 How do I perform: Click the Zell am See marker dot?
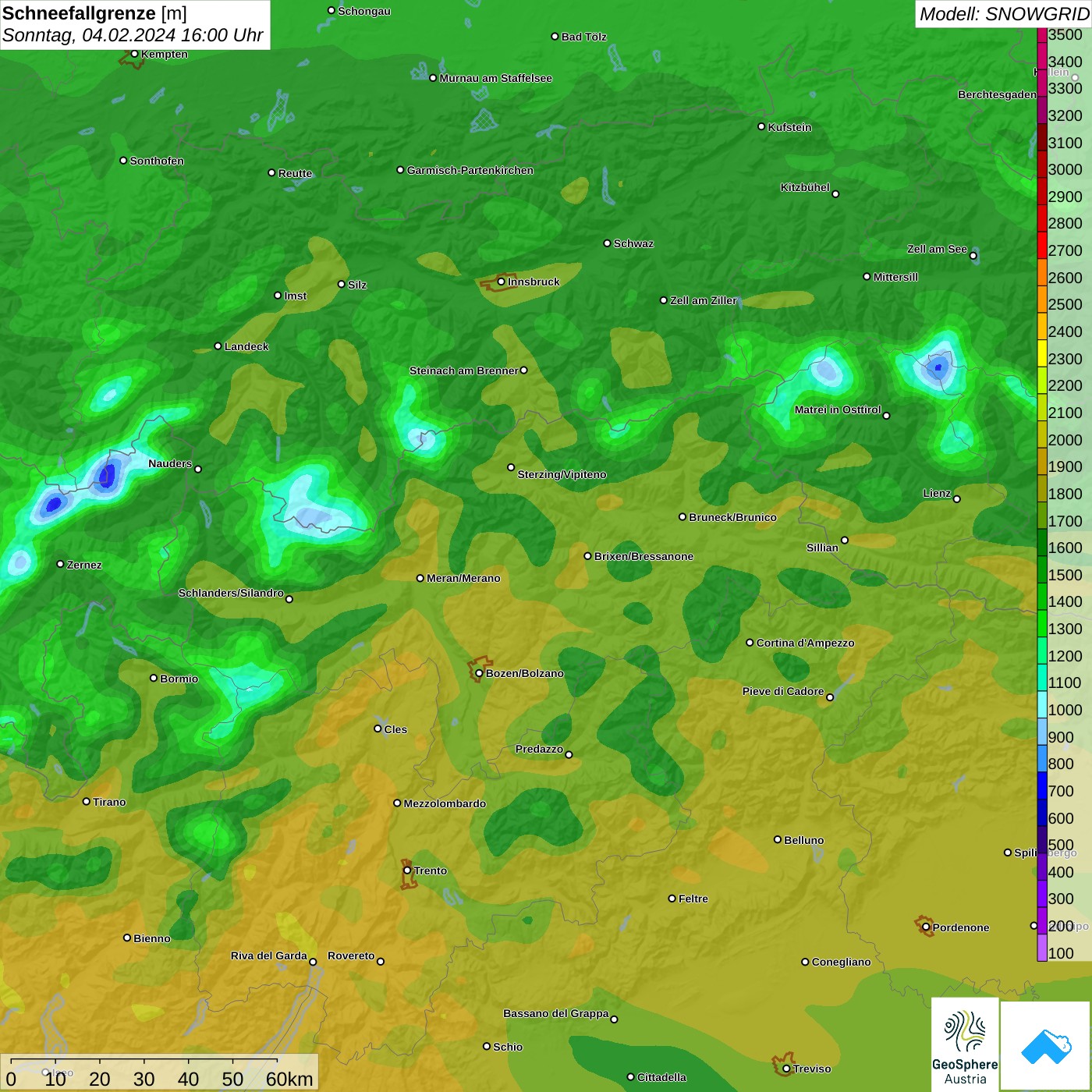tap(973, 256)
